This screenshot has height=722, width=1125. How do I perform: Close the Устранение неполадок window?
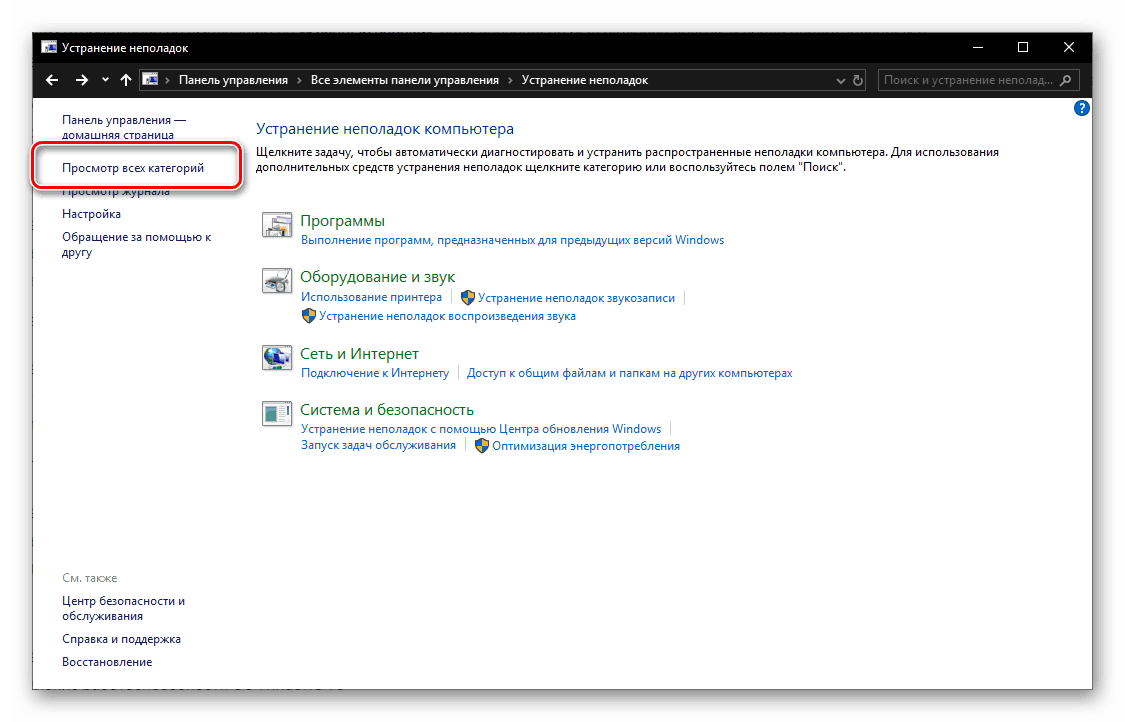pyautogui.click(x=1069, y=47)
